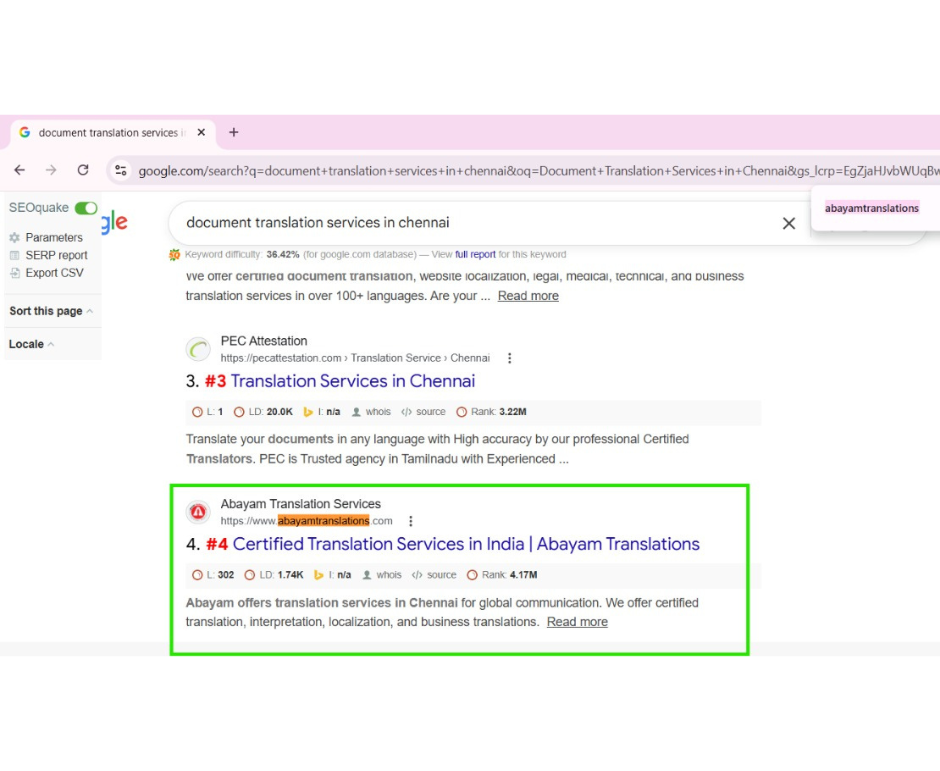Viewport: 940px width, 771px height.
Task: Go back with the browser back arrow
Action: pyautogui.click(x=20, y=170)
